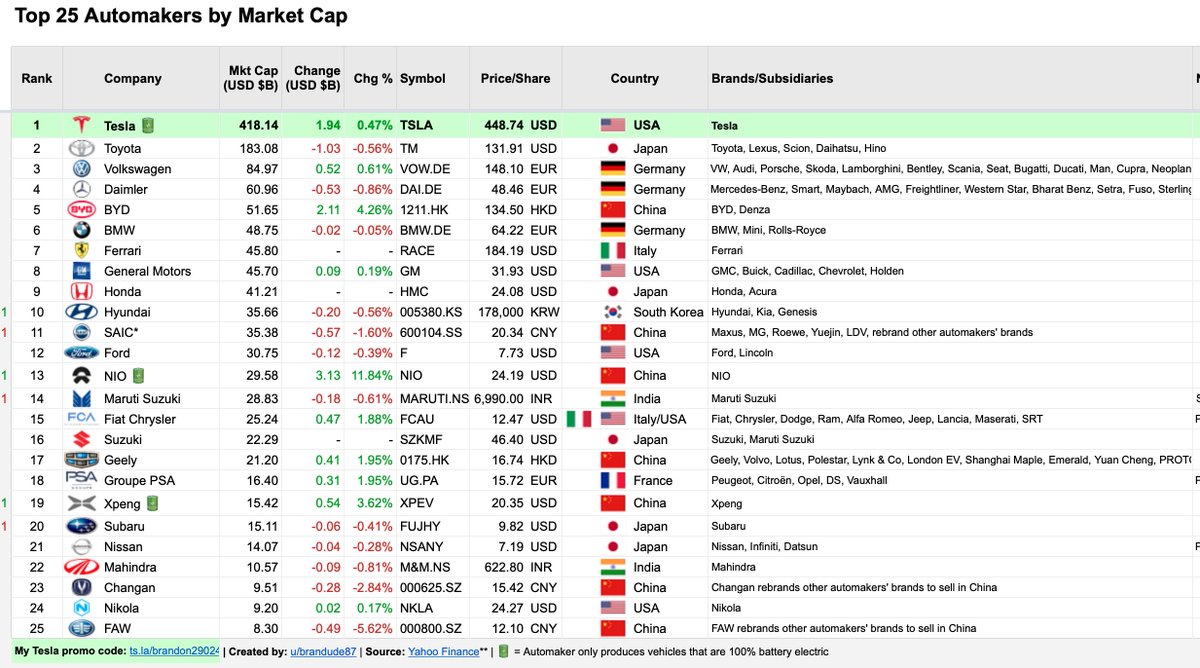Screen dimensions: 1200x668
Task: Click the Country column header
Action: [x=635, y=78]
